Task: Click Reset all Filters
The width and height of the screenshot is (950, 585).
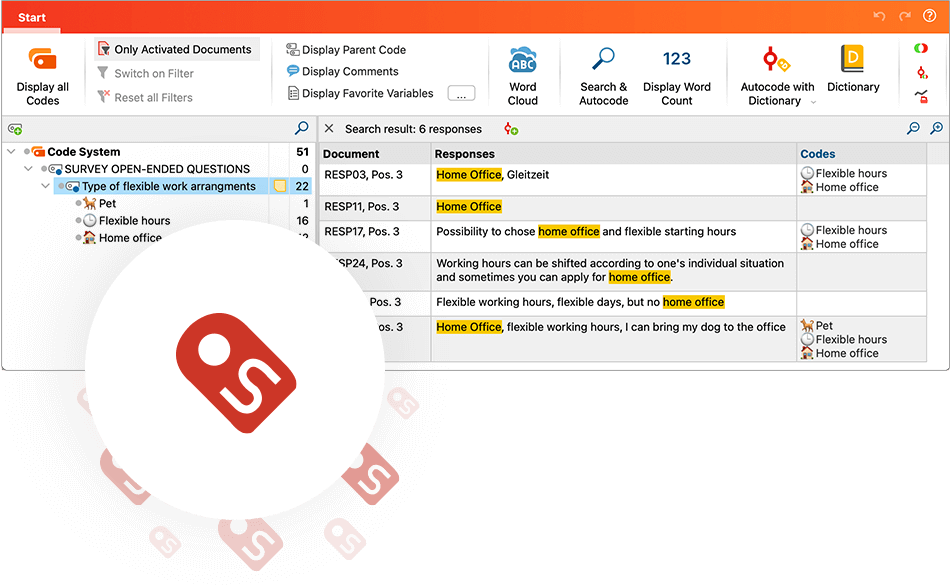Action: (x=145, y=98)
